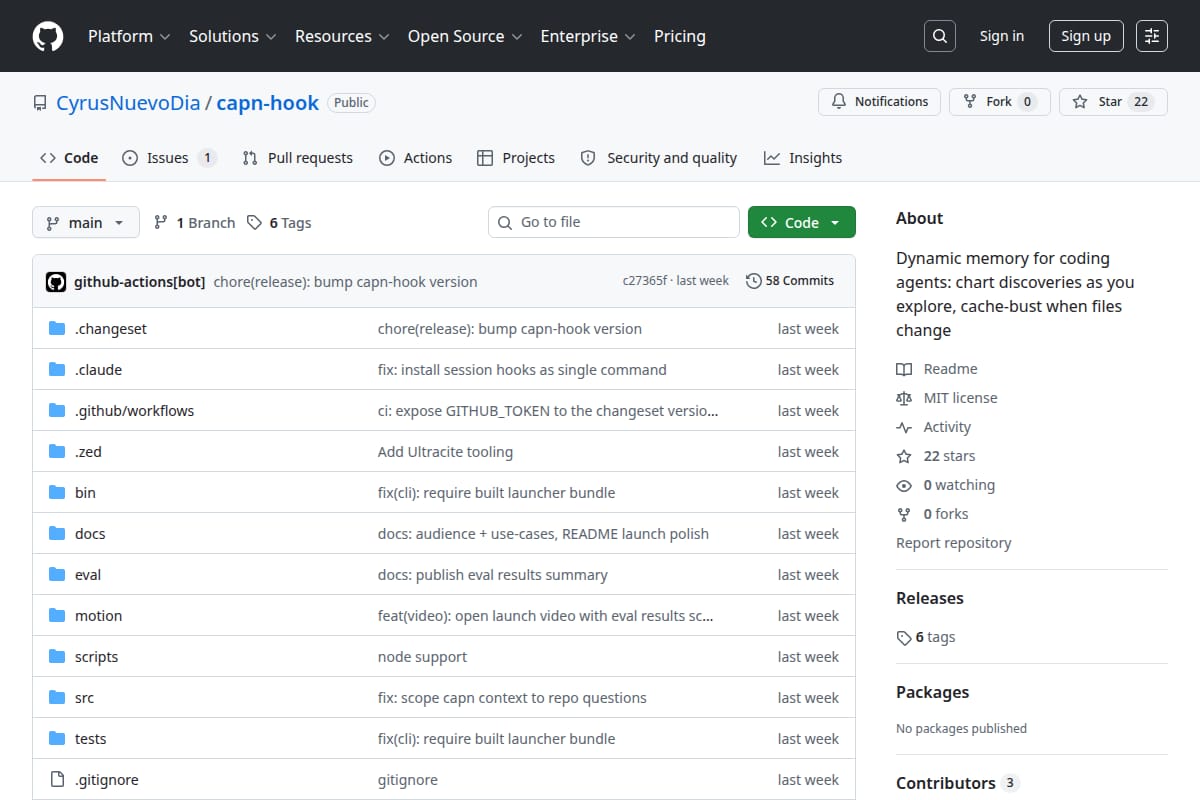Viewport: 1200px width, 800px height.
Task: Click the scripts folder icon
Action: pyautogui.click(x=57, y=657)
